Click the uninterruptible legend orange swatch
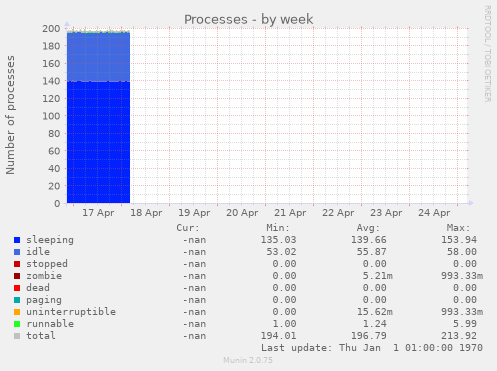497x371 pixels. (17, 312)
